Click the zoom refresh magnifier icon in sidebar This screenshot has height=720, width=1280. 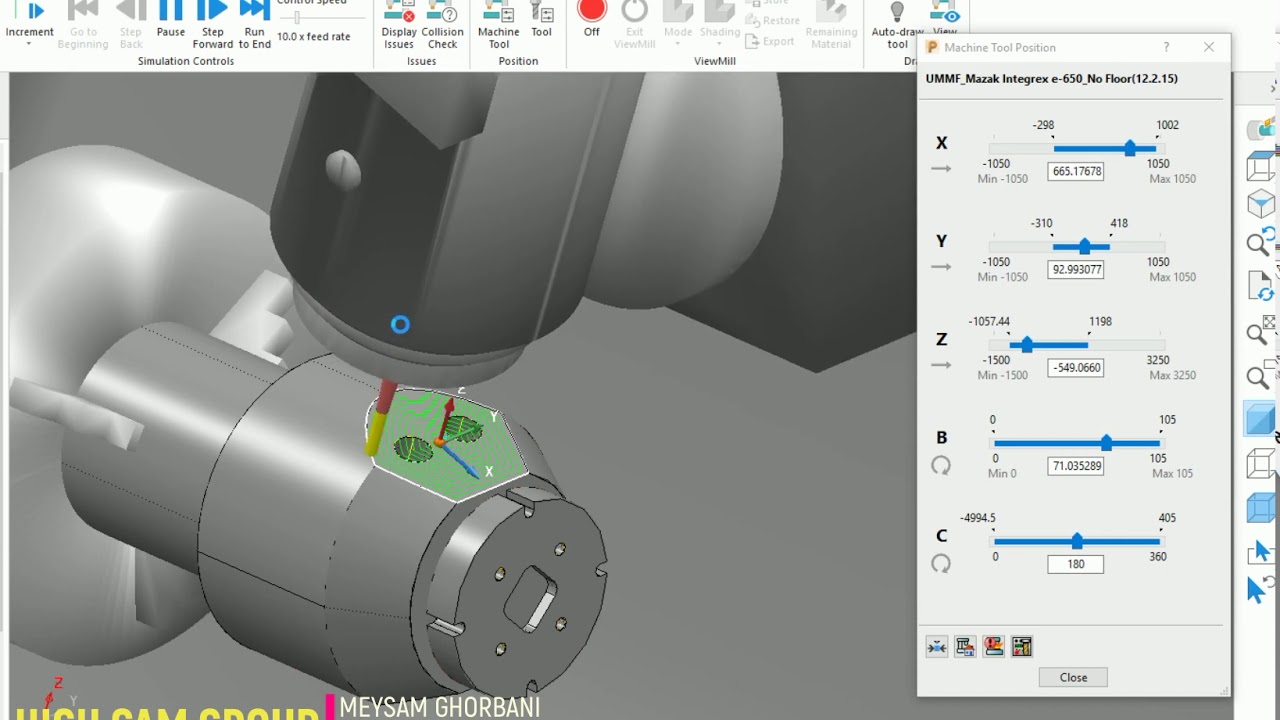click(x=1261, y=243)
